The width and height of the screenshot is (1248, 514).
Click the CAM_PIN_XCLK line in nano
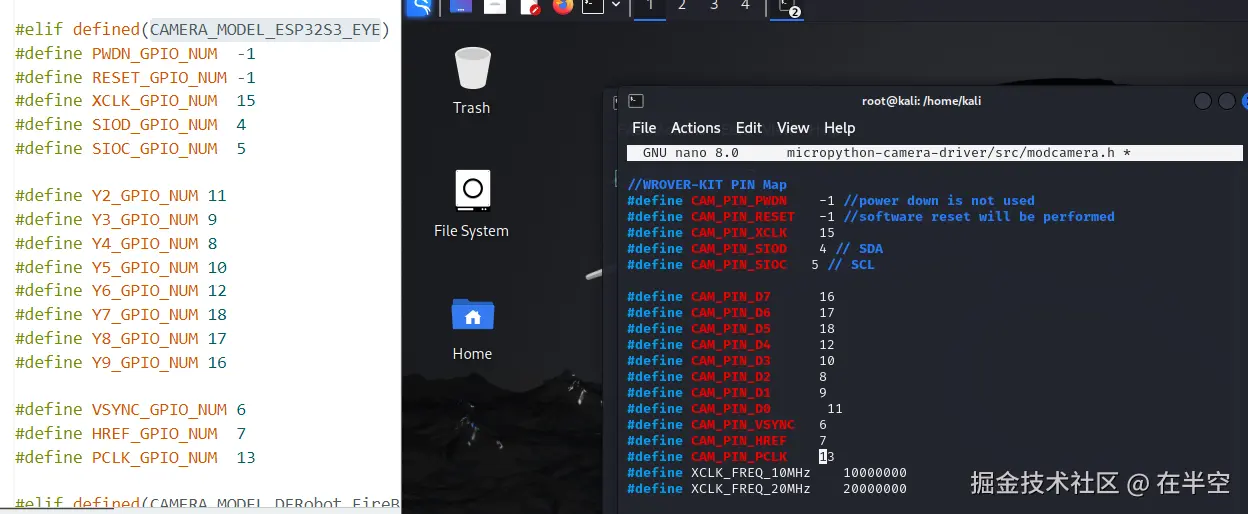tap(731, 233)
